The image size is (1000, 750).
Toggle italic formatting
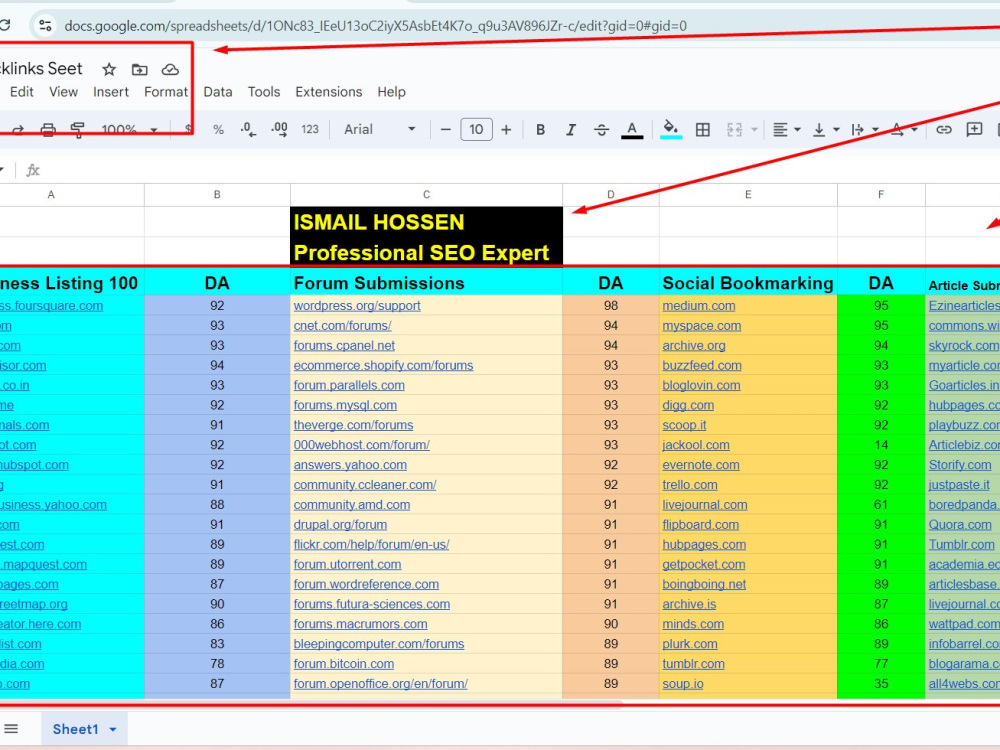[571, 130]
